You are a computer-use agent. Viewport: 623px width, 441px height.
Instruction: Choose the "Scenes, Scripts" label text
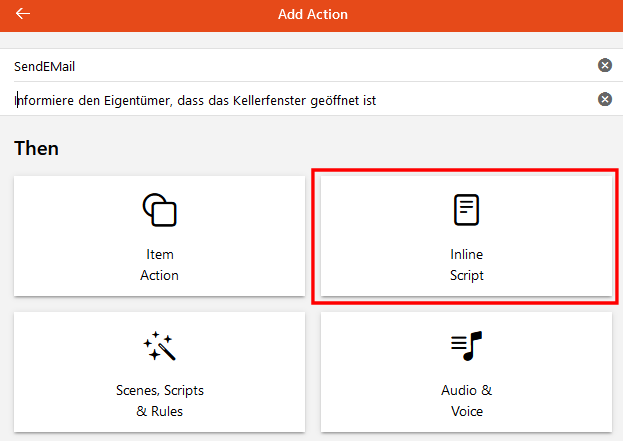[160, 391]
